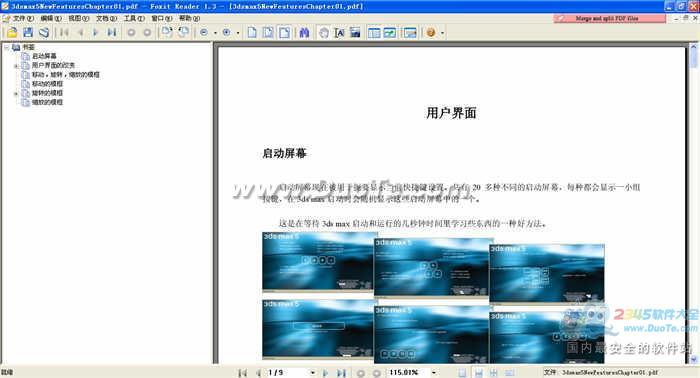Select single page layout in status bar
Screen dimensions: 700x378
[462, 373]
